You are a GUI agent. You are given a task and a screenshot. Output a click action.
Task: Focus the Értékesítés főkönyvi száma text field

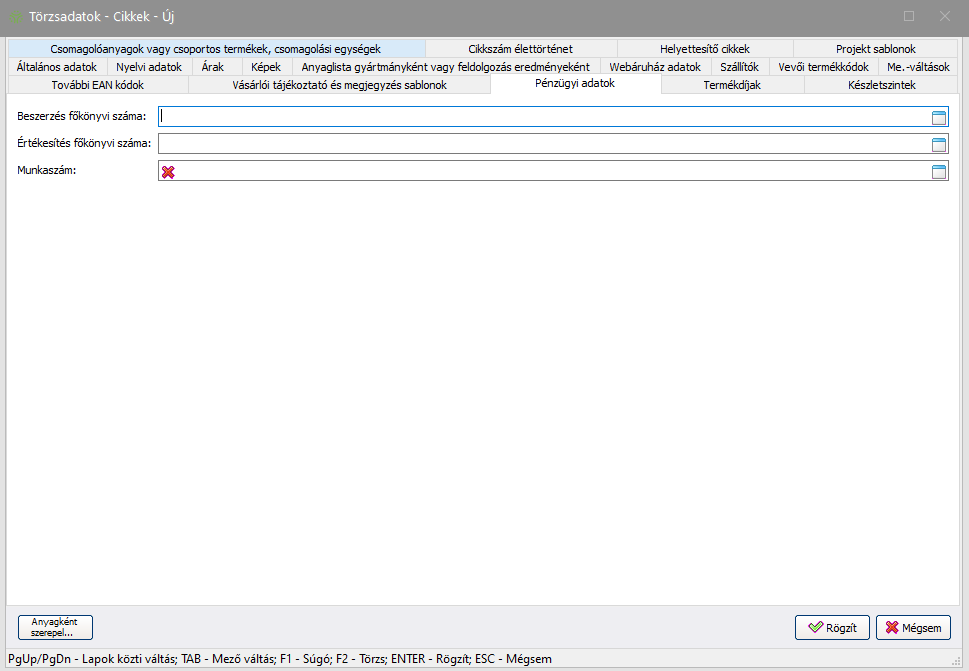pyautogui.click(x=540, y=144)
